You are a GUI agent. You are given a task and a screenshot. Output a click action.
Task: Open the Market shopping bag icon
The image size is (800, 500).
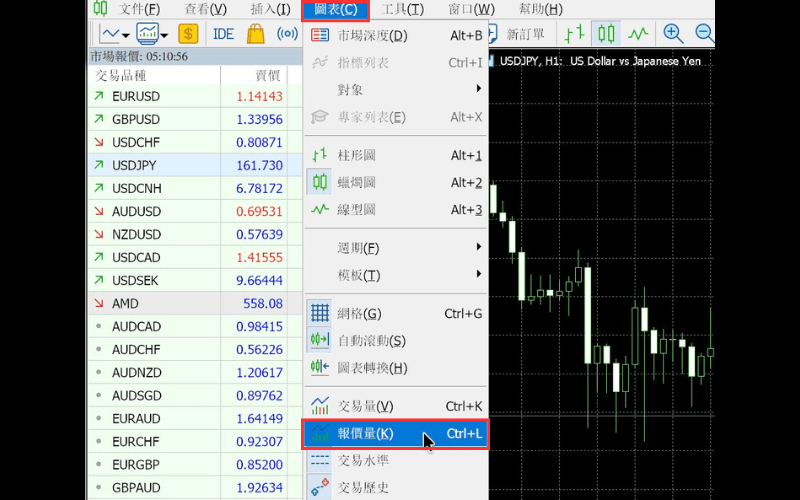(256, 34)
